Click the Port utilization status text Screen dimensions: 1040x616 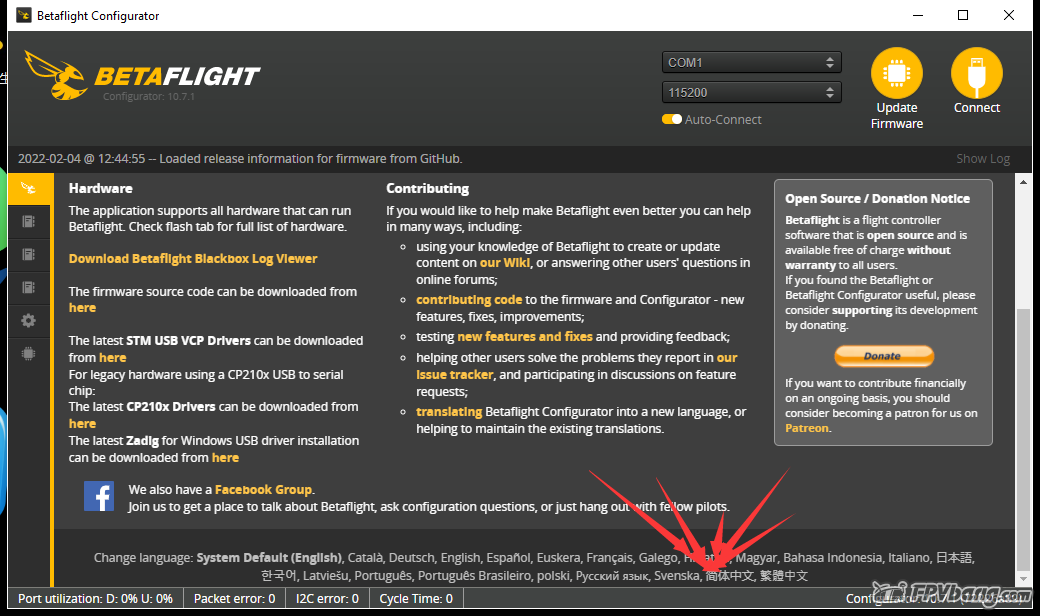point(96,599)
